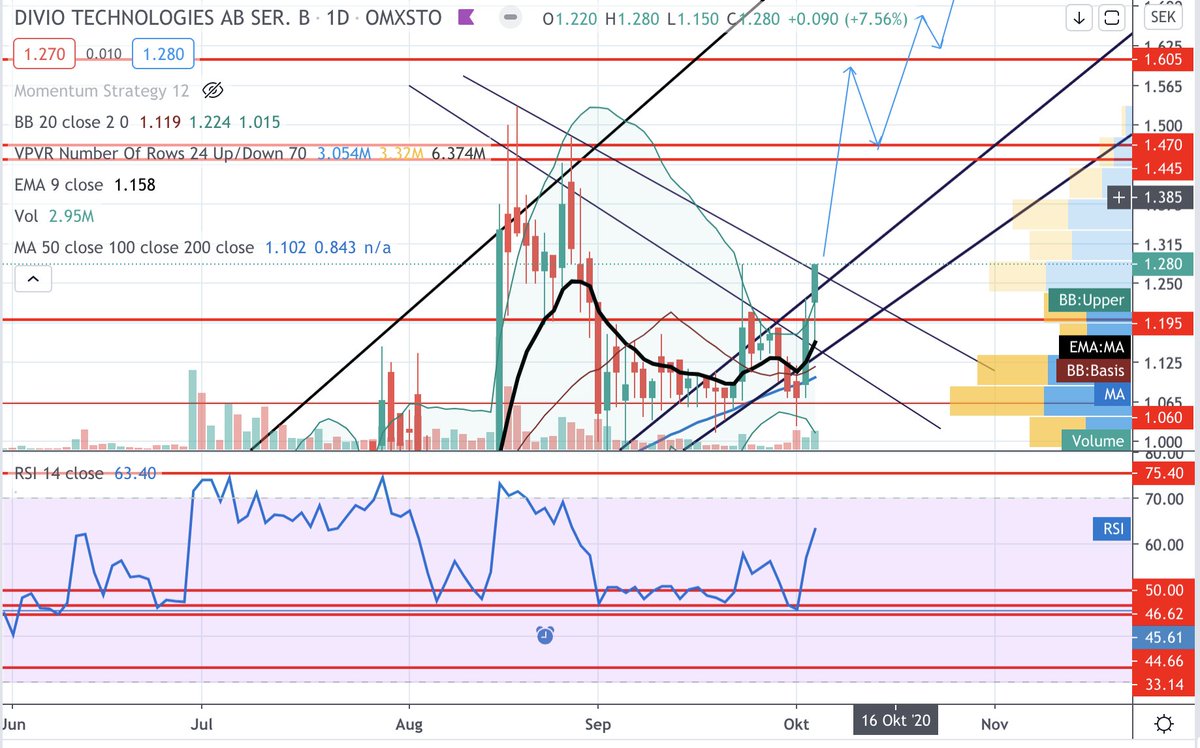Click the BB:Upper price axis label
1200x748 pixels.
tap(1088, 300)
